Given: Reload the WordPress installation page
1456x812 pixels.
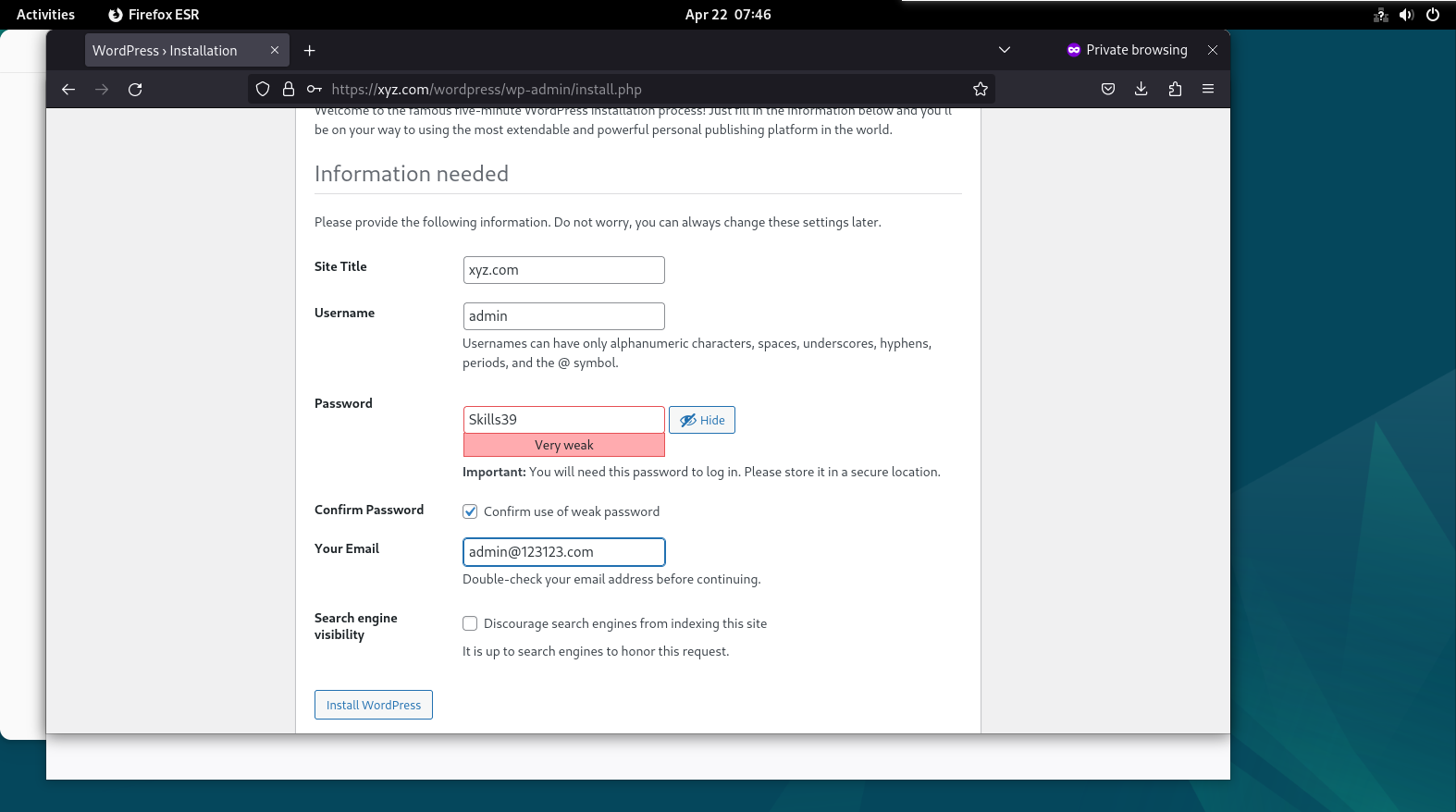Looking at the screenshot, I should tap(135, 90).
